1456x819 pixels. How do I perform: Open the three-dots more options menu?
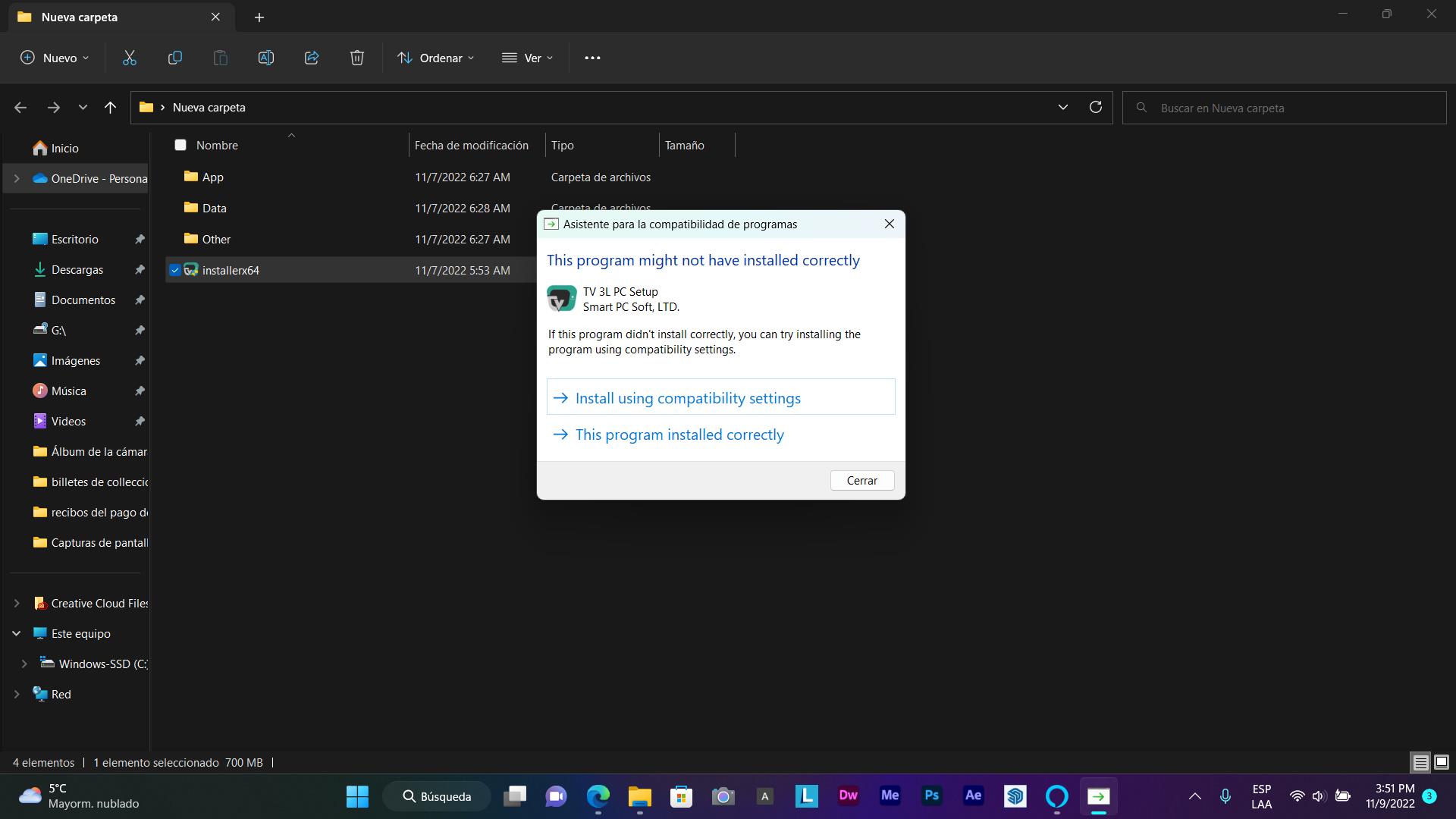(592, 58)
